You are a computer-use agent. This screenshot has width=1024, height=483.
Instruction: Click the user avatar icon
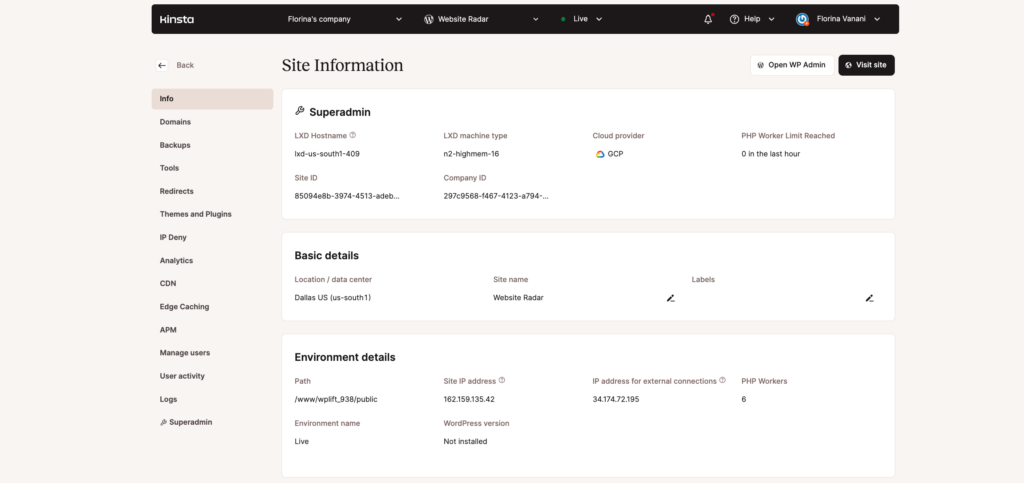(x=802, y=19)
